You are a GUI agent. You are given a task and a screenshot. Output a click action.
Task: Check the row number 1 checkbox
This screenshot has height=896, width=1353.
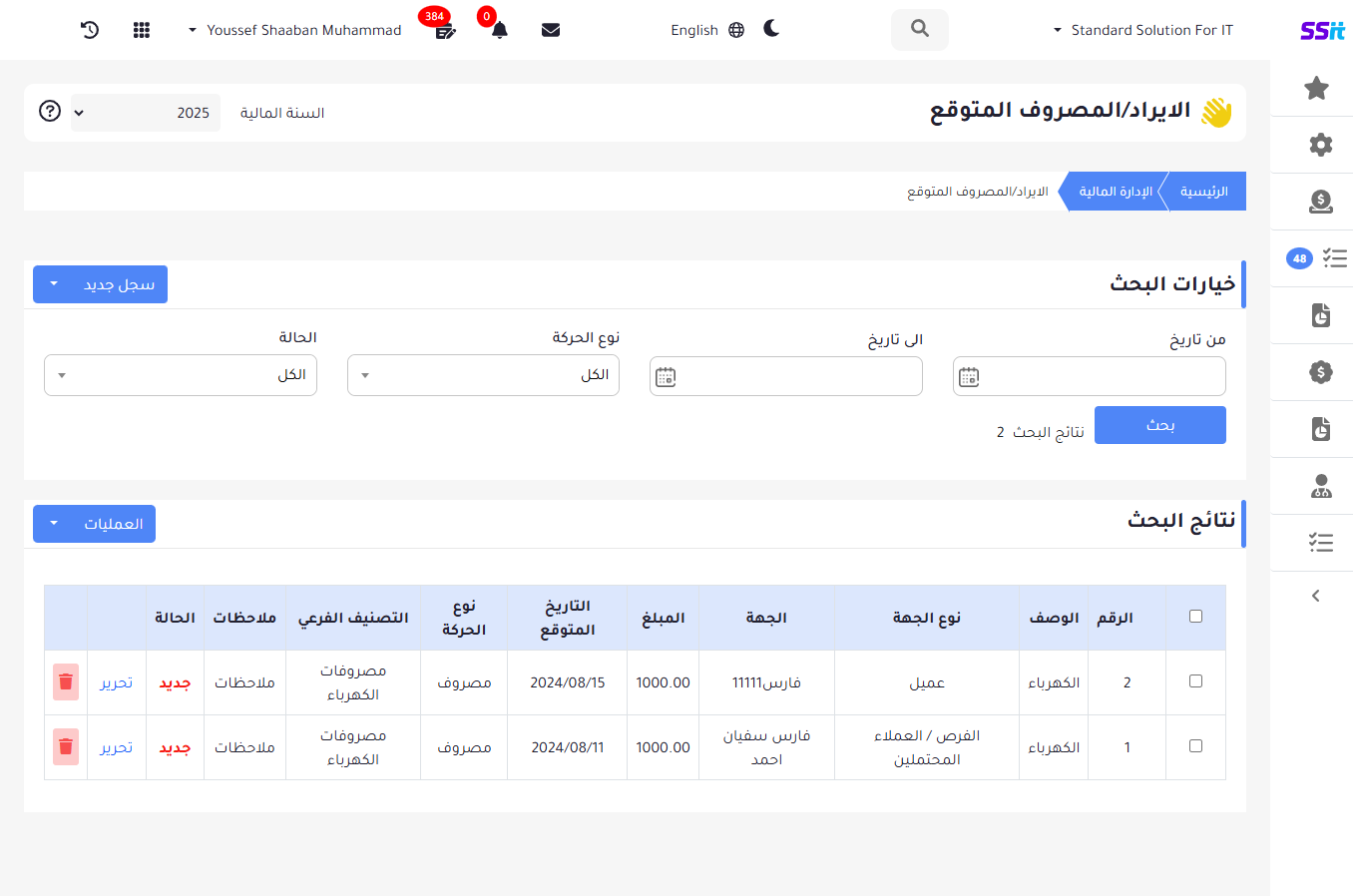coord(1195,746)
